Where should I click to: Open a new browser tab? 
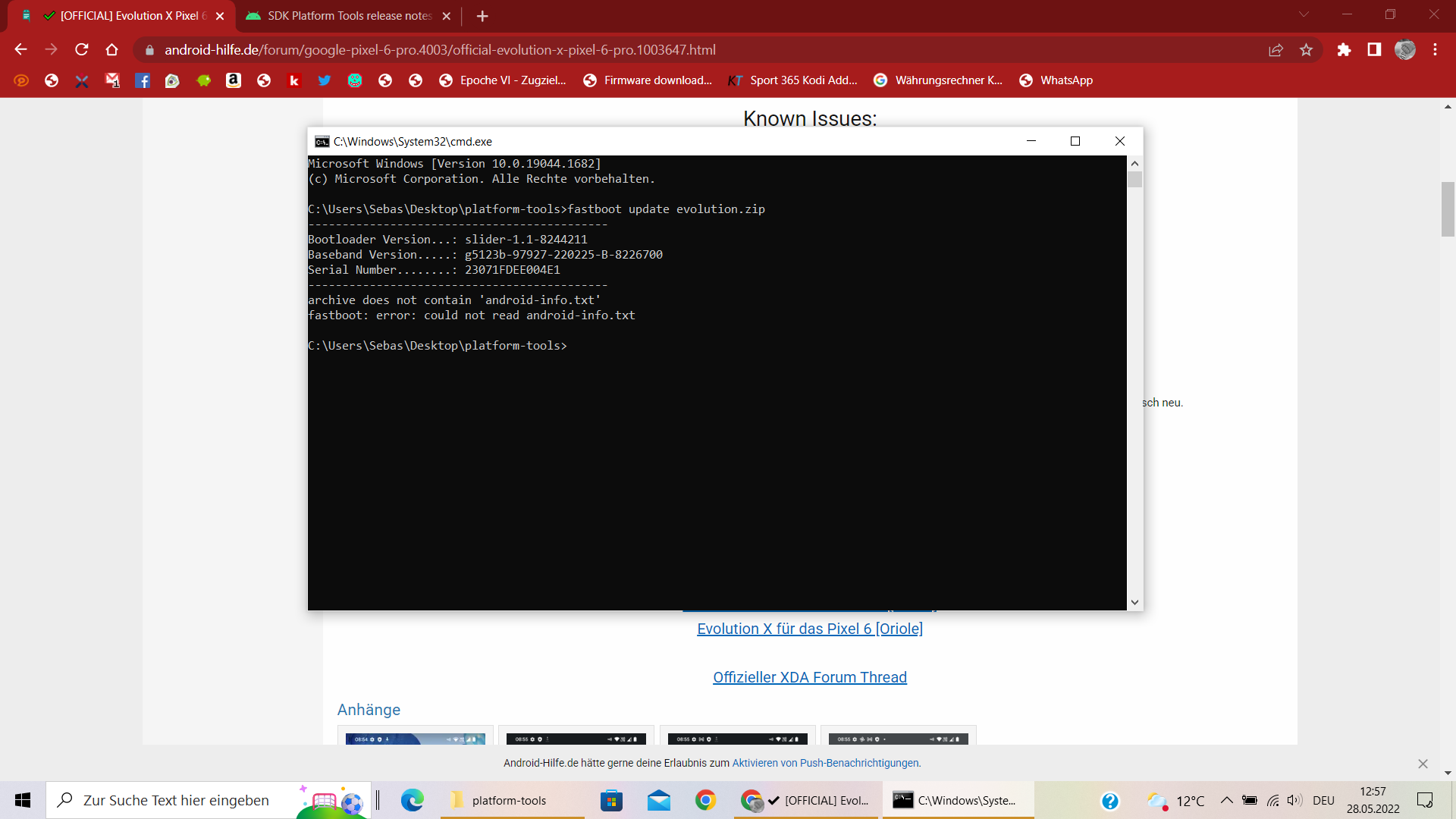482,16
